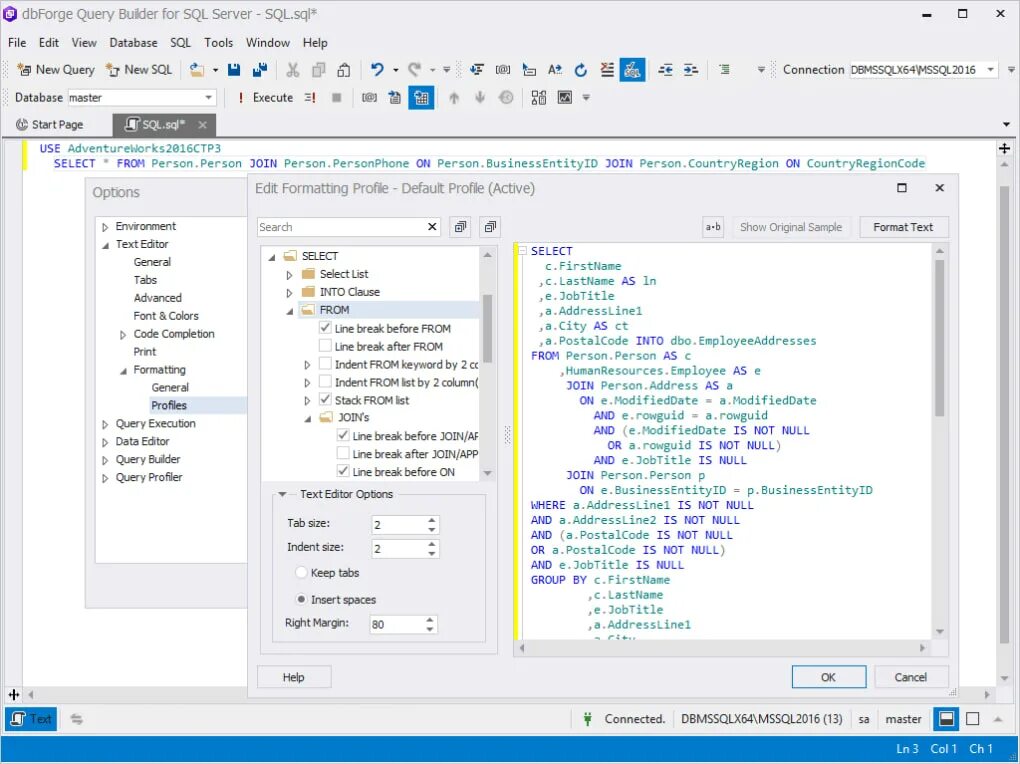
Task: Click the Copy icon in toolbar
Action: 319,70
